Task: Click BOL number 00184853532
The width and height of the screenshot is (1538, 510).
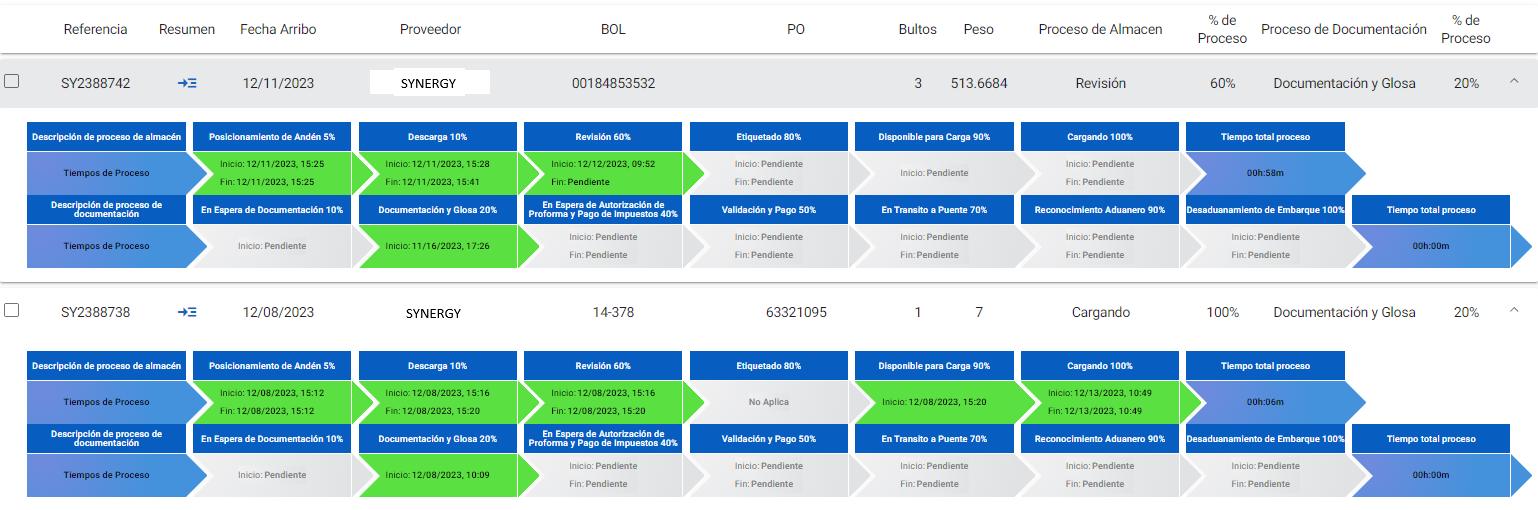Action: 613,84
